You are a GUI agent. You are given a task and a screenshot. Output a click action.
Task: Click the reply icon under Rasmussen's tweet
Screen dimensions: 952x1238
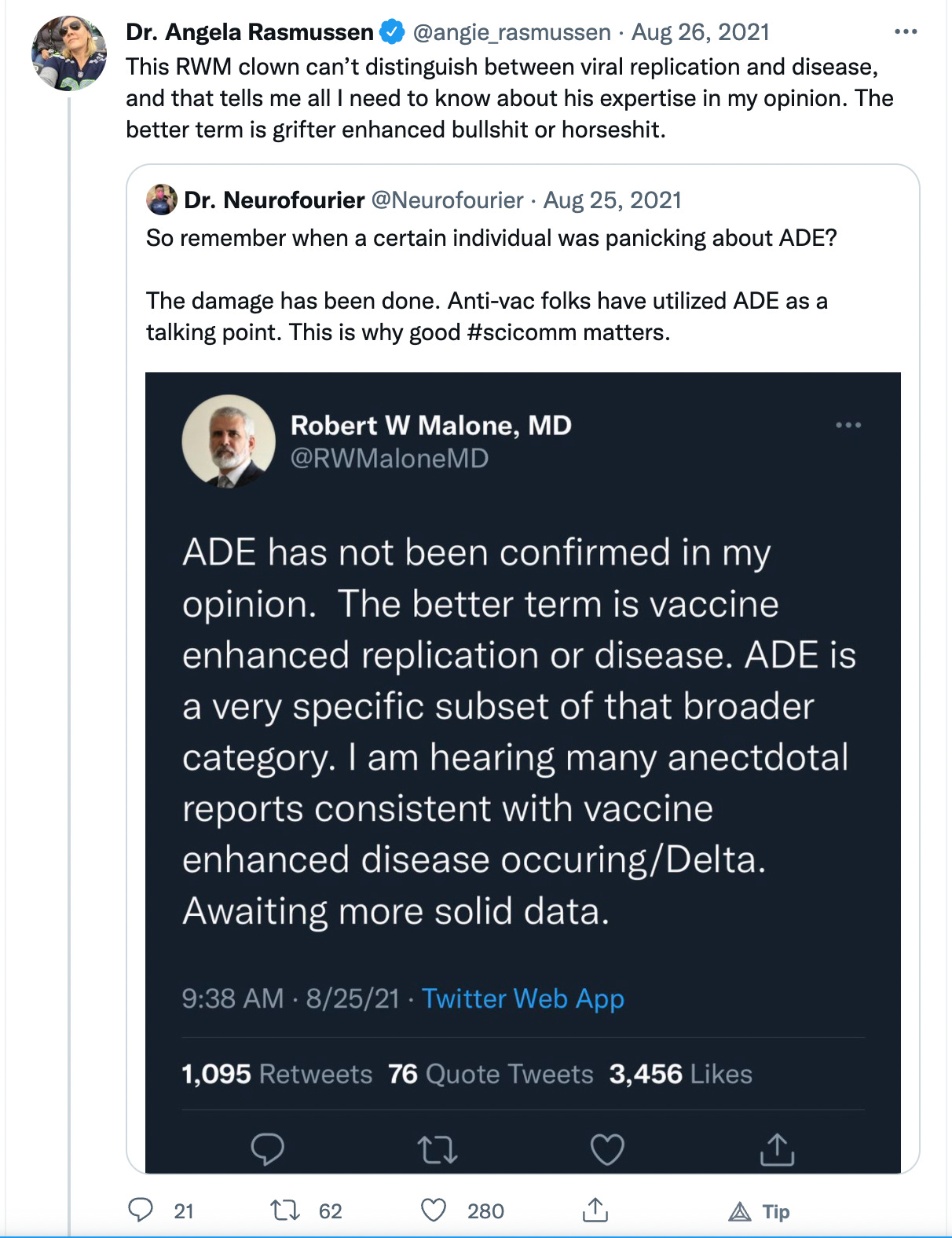click(141, 1210)
